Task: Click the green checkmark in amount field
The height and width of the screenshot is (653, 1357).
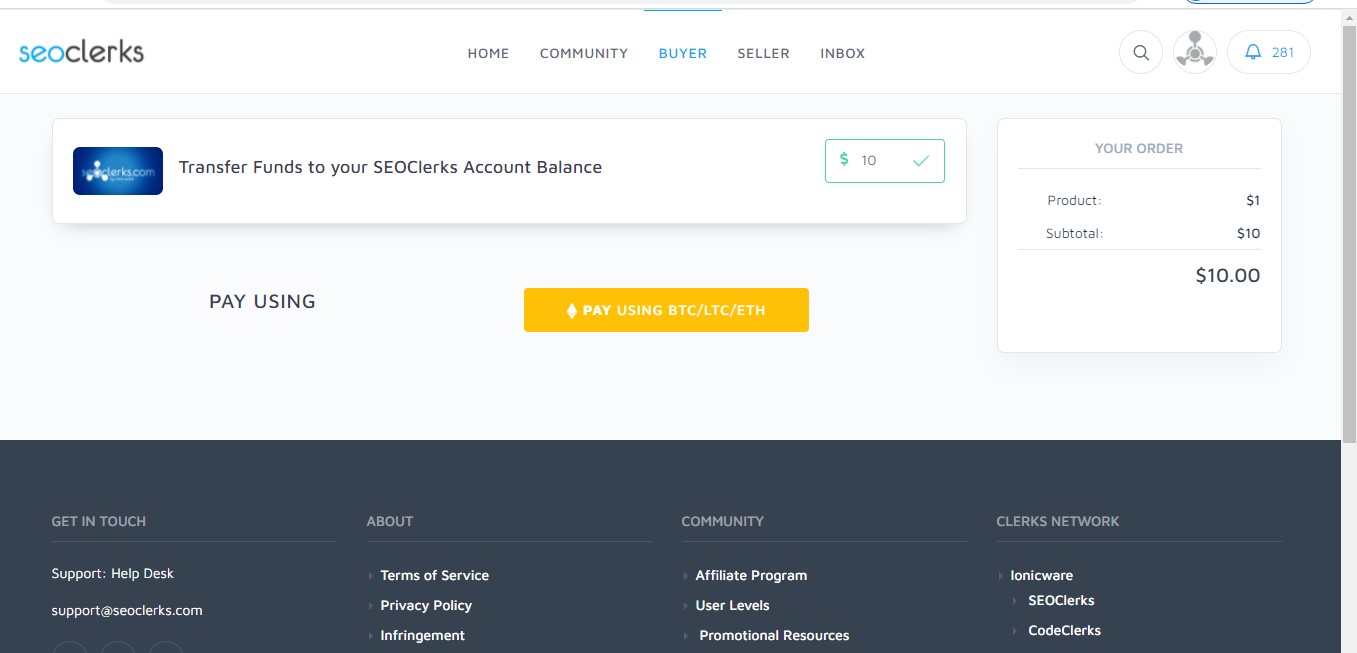Action: click(921, 160)
